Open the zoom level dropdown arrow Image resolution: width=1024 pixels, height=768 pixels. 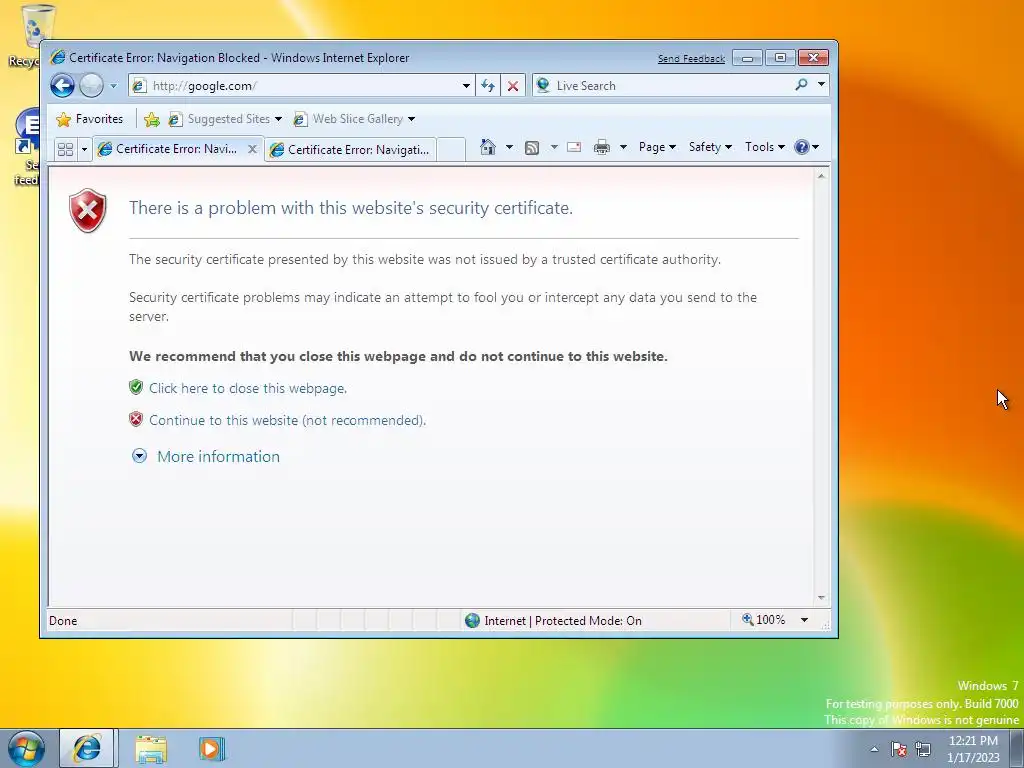pos(805,620)
